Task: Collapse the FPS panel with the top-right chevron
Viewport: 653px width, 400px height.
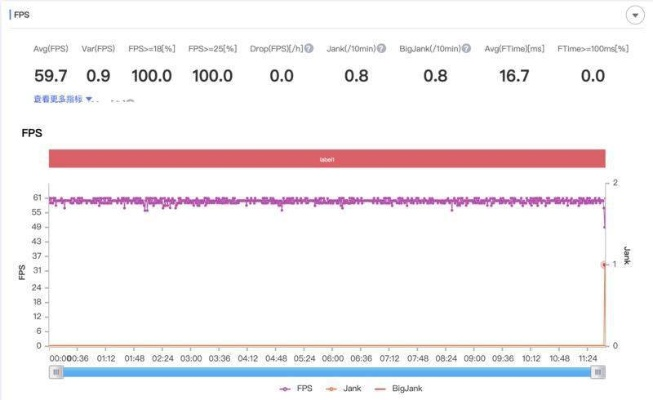Action: point(634,15)
